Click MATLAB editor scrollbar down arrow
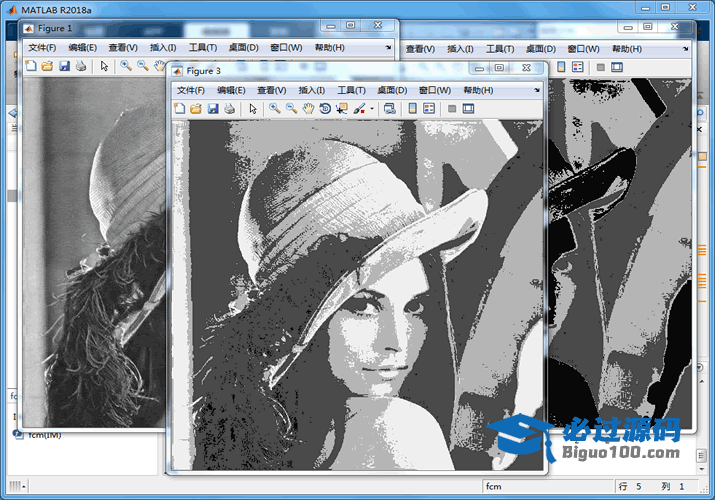Image resolution: width=715 pixels, height=500 pixels. [702, 469]
